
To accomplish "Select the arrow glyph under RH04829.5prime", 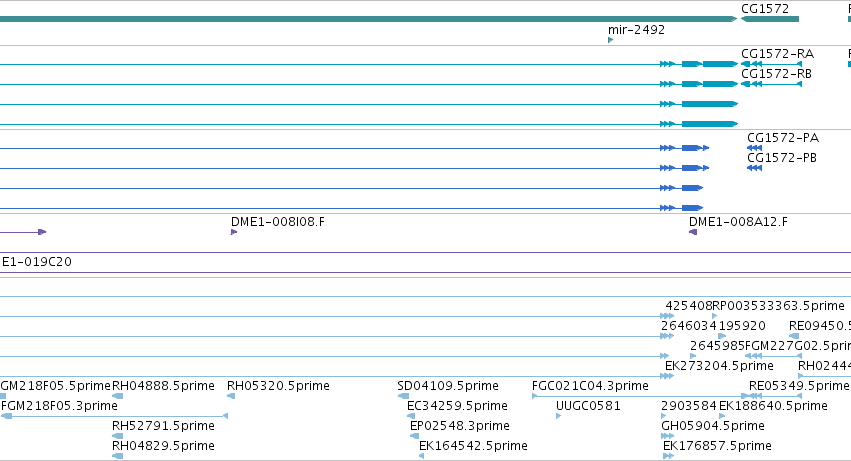I will pyautogui.click(x=117, y=456).
